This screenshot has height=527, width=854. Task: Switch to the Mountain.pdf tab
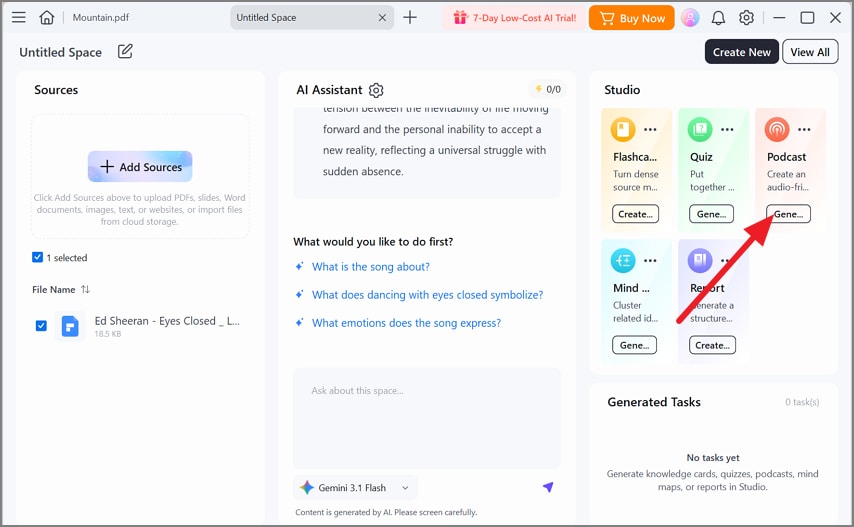click(101, 17)
